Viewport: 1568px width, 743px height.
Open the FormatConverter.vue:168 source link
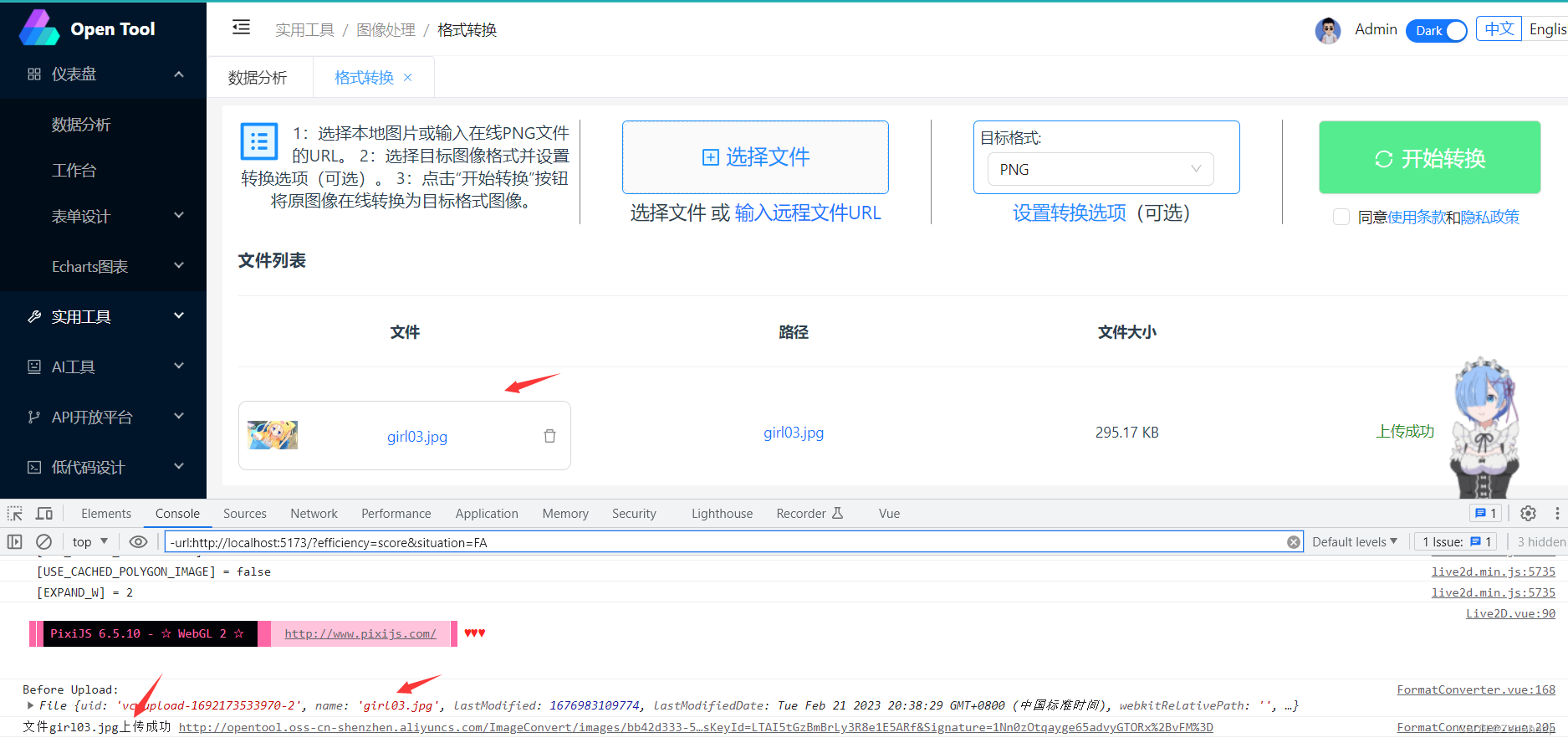click(x=1476, y=689)
